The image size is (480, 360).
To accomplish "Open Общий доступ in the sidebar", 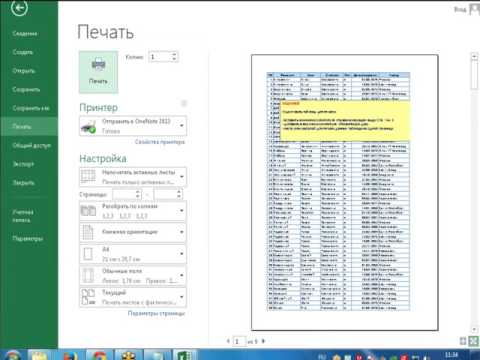I will click(32, 146).
